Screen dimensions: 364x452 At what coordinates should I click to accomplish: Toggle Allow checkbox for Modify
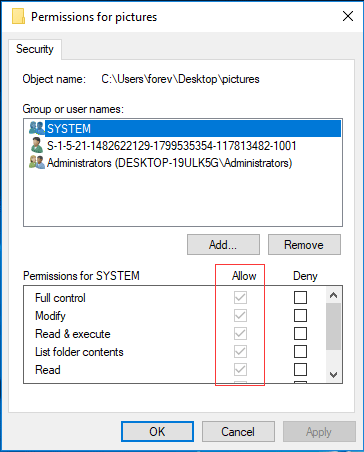[x=240, y=315]
